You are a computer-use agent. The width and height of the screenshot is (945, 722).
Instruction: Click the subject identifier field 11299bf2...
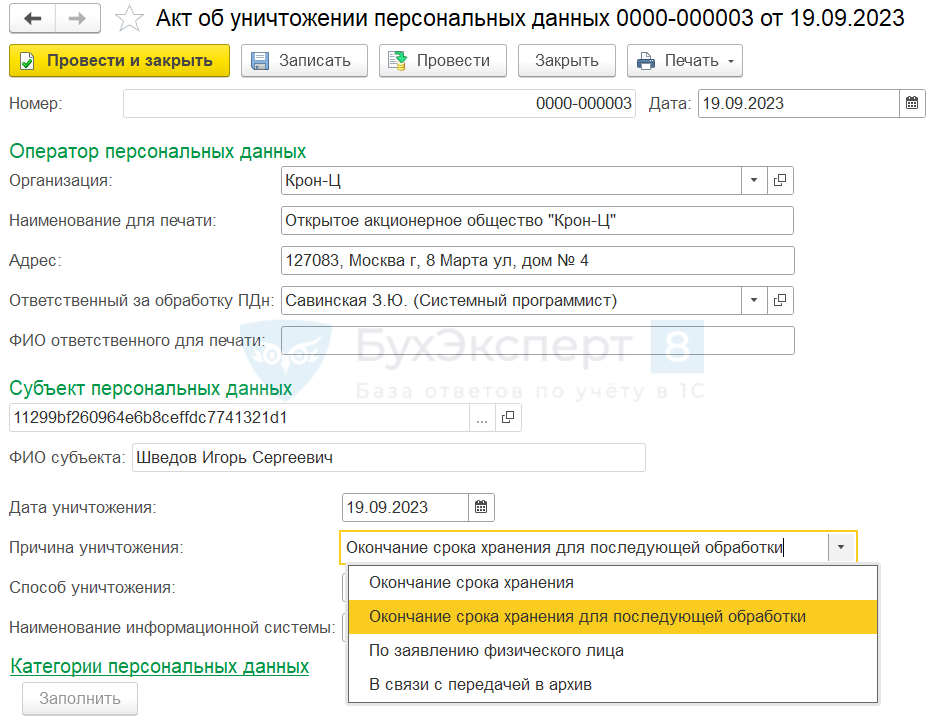point(239,418)
